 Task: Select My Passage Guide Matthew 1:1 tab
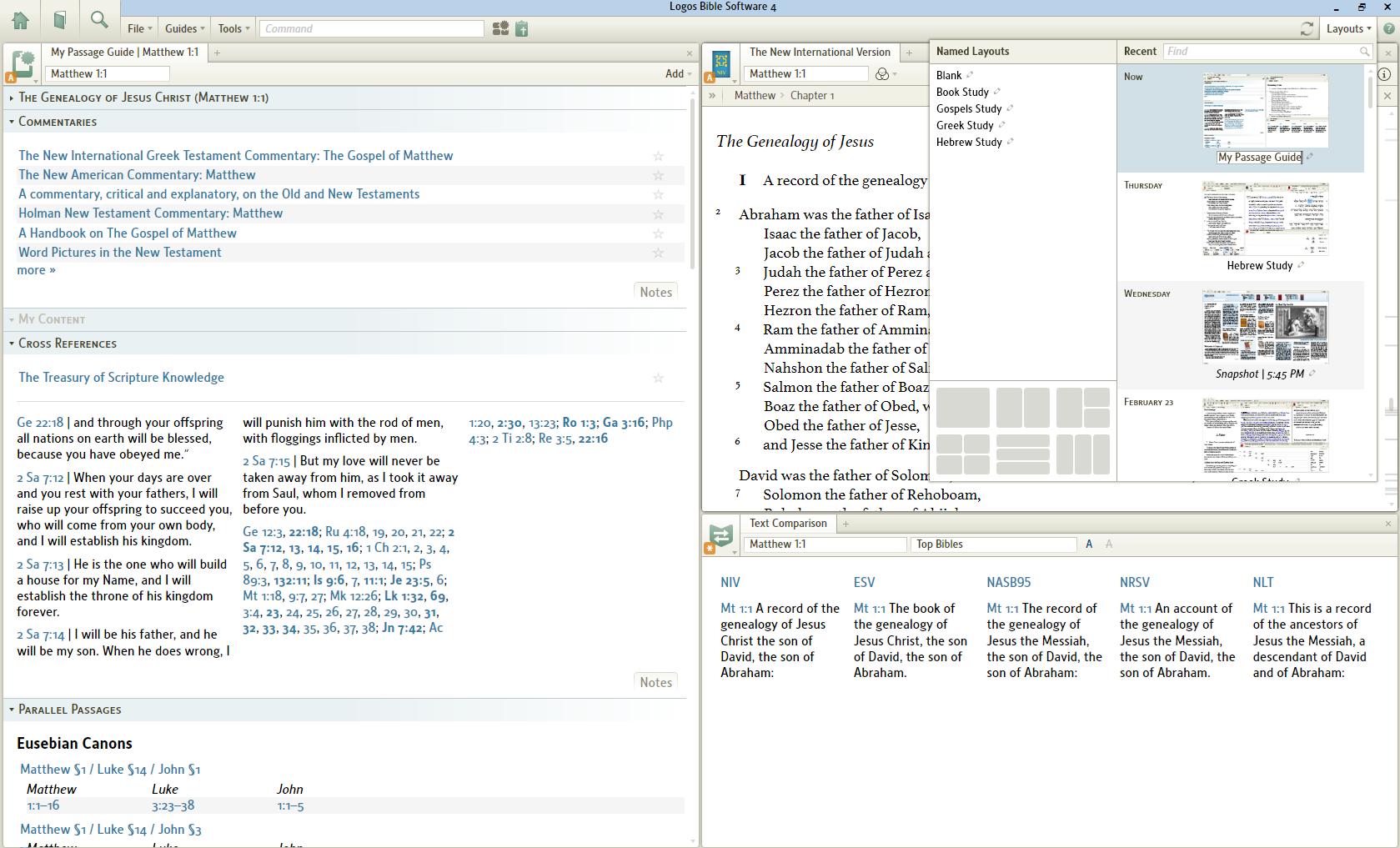tap(124, 52)
